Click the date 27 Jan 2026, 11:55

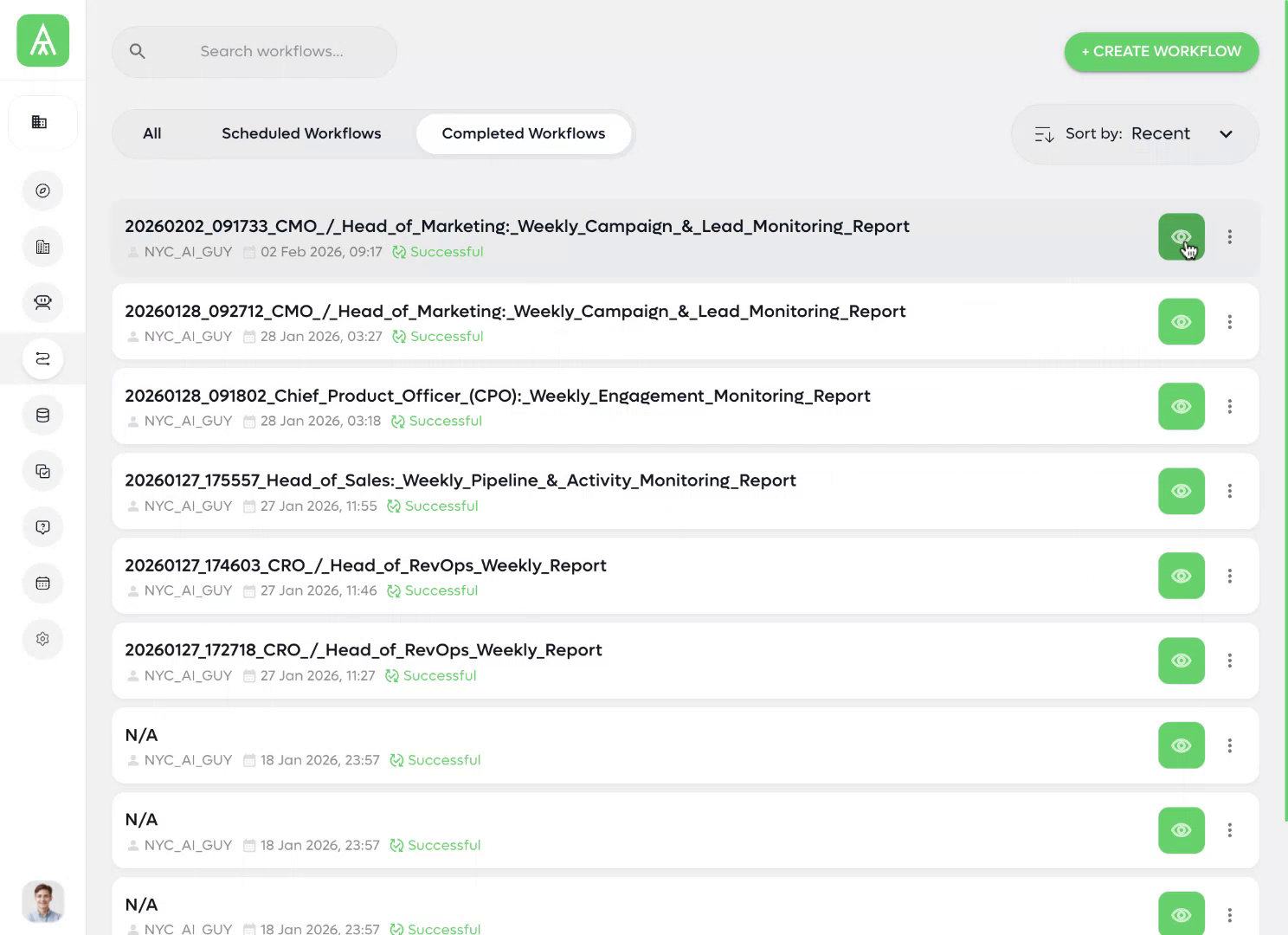pyautogui.click(x=319, y=506)
